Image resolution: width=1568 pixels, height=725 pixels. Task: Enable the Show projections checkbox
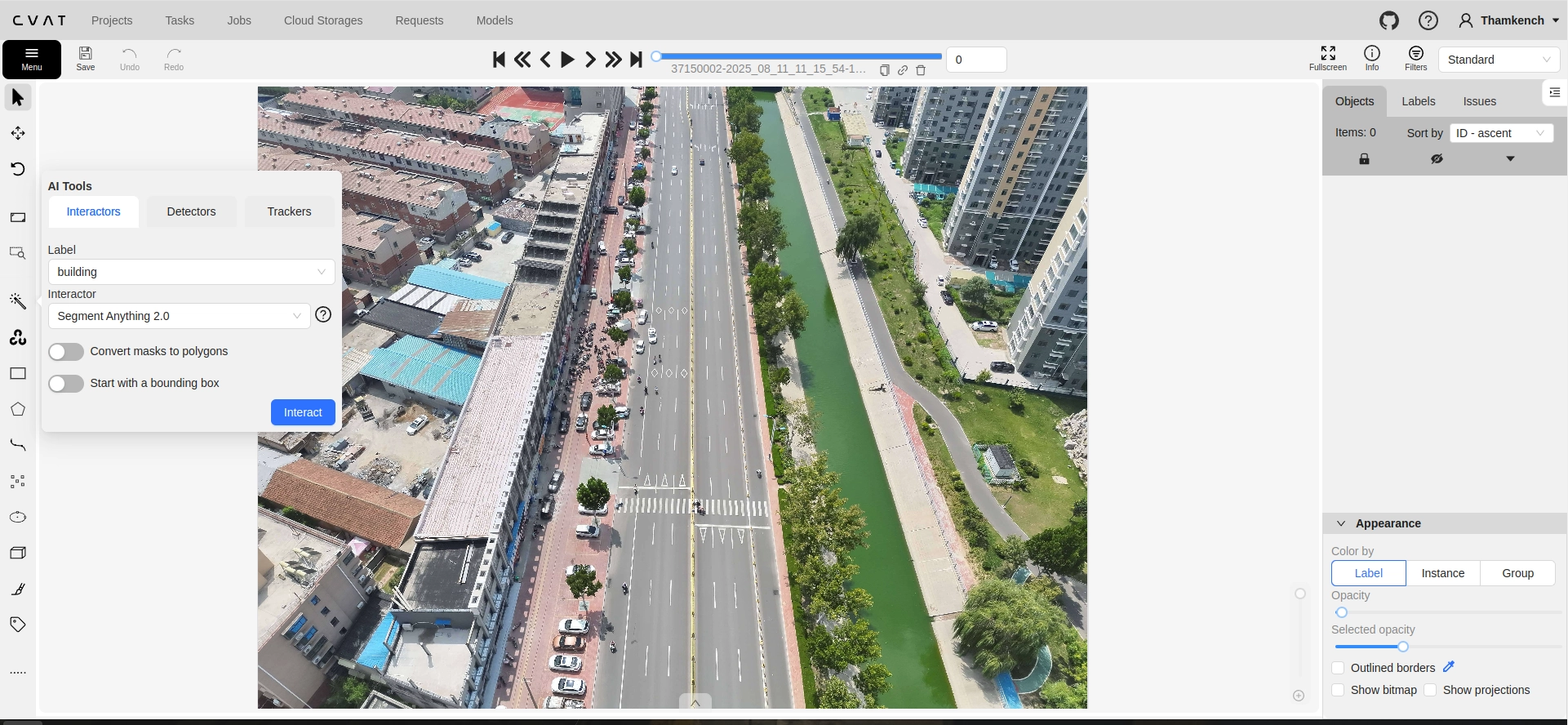click(1430, 690)
